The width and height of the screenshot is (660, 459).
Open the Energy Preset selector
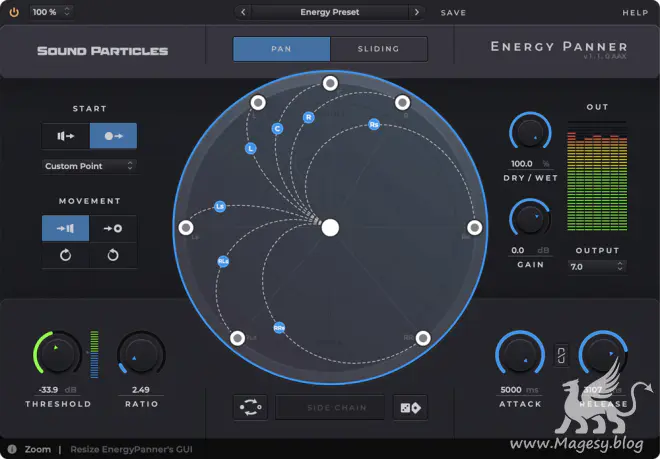(x=330, y=12)
